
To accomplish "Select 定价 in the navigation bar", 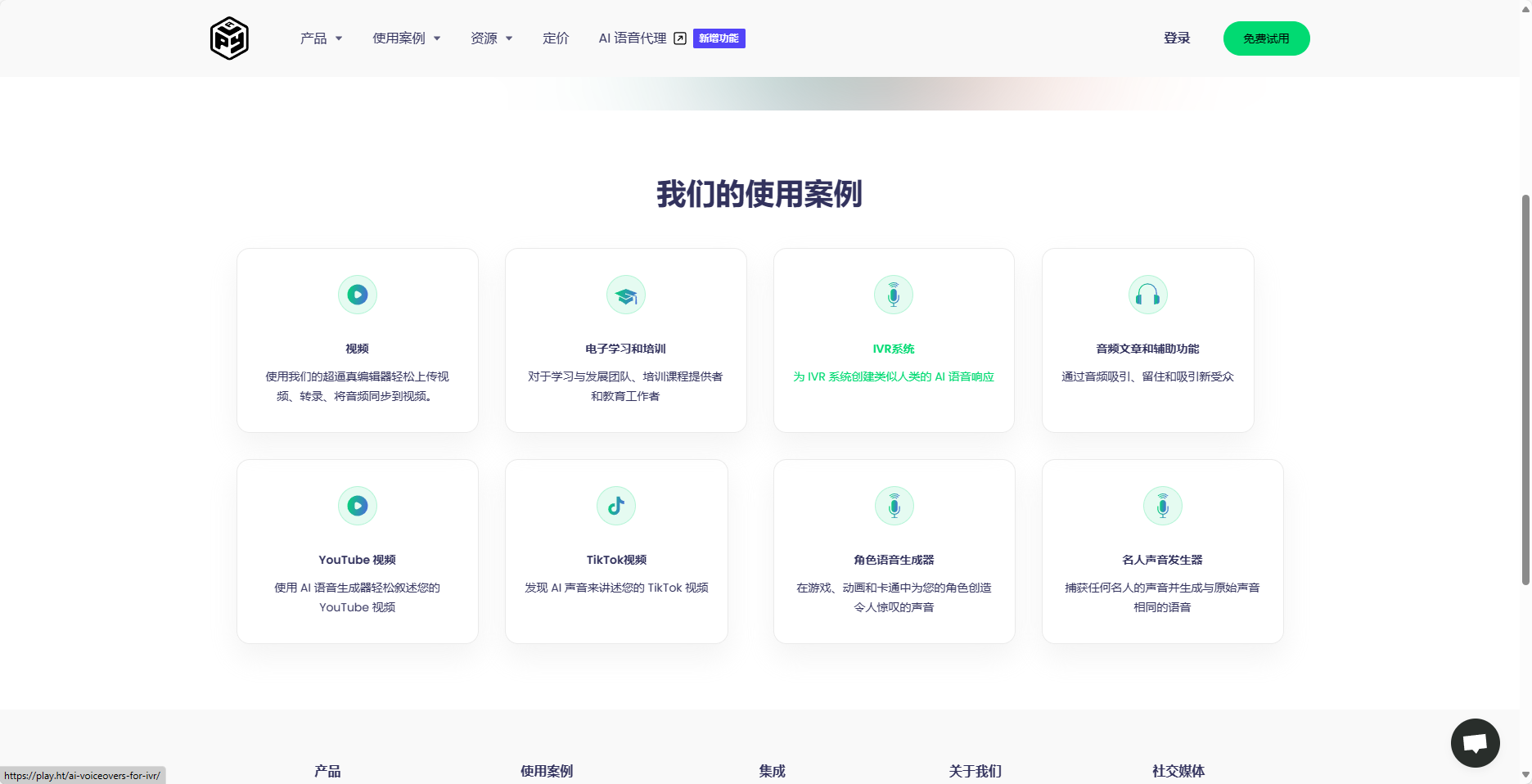I will click(x=556, y=38).
